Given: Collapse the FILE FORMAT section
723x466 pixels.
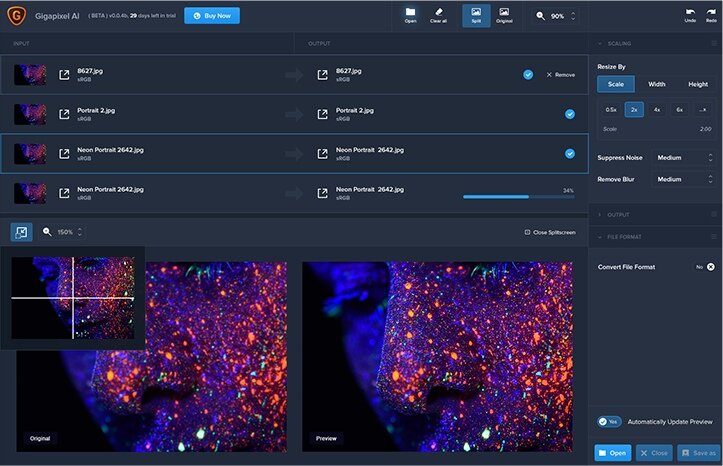Looking at the screenshot, I should click(x=600, y=237).
